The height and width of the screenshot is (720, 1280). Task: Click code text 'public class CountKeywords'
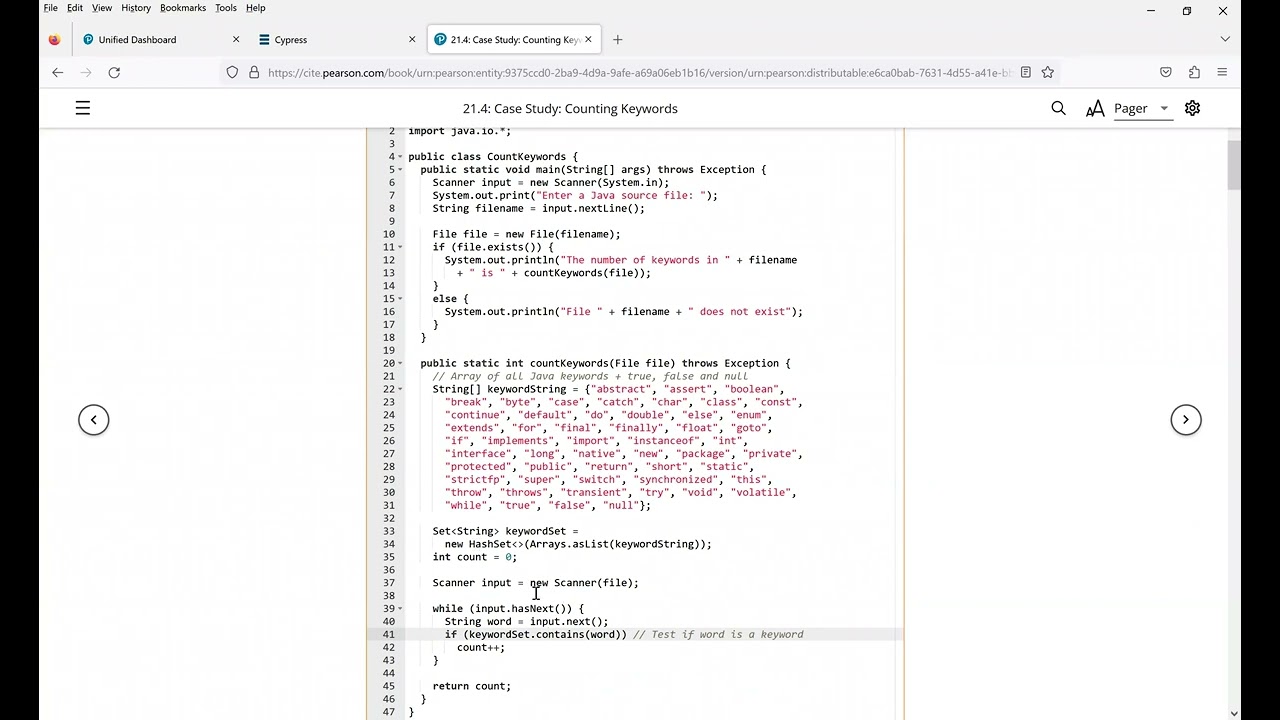[487, 157]
